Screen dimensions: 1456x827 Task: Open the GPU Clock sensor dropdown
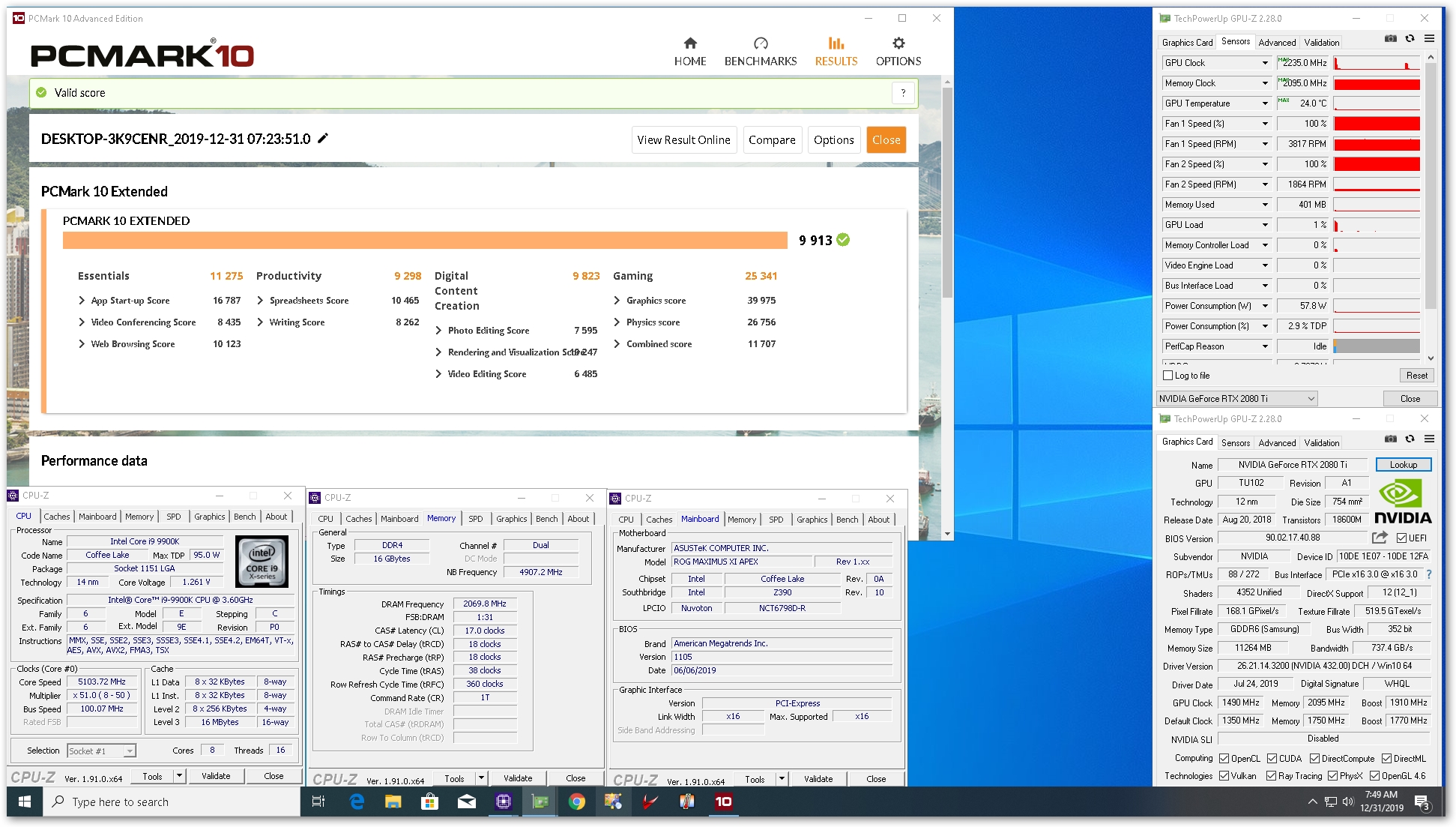pyautogui.click(x=1265, y=63)
